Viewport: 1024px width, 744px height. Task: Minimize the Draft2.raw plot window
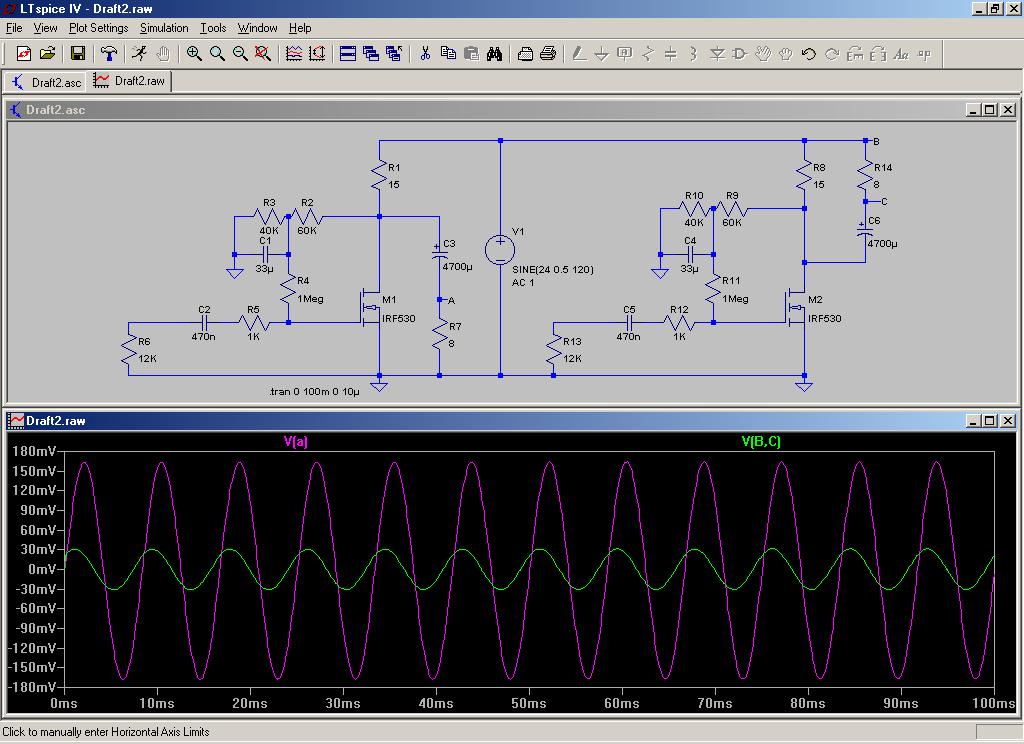coord(973,421)
